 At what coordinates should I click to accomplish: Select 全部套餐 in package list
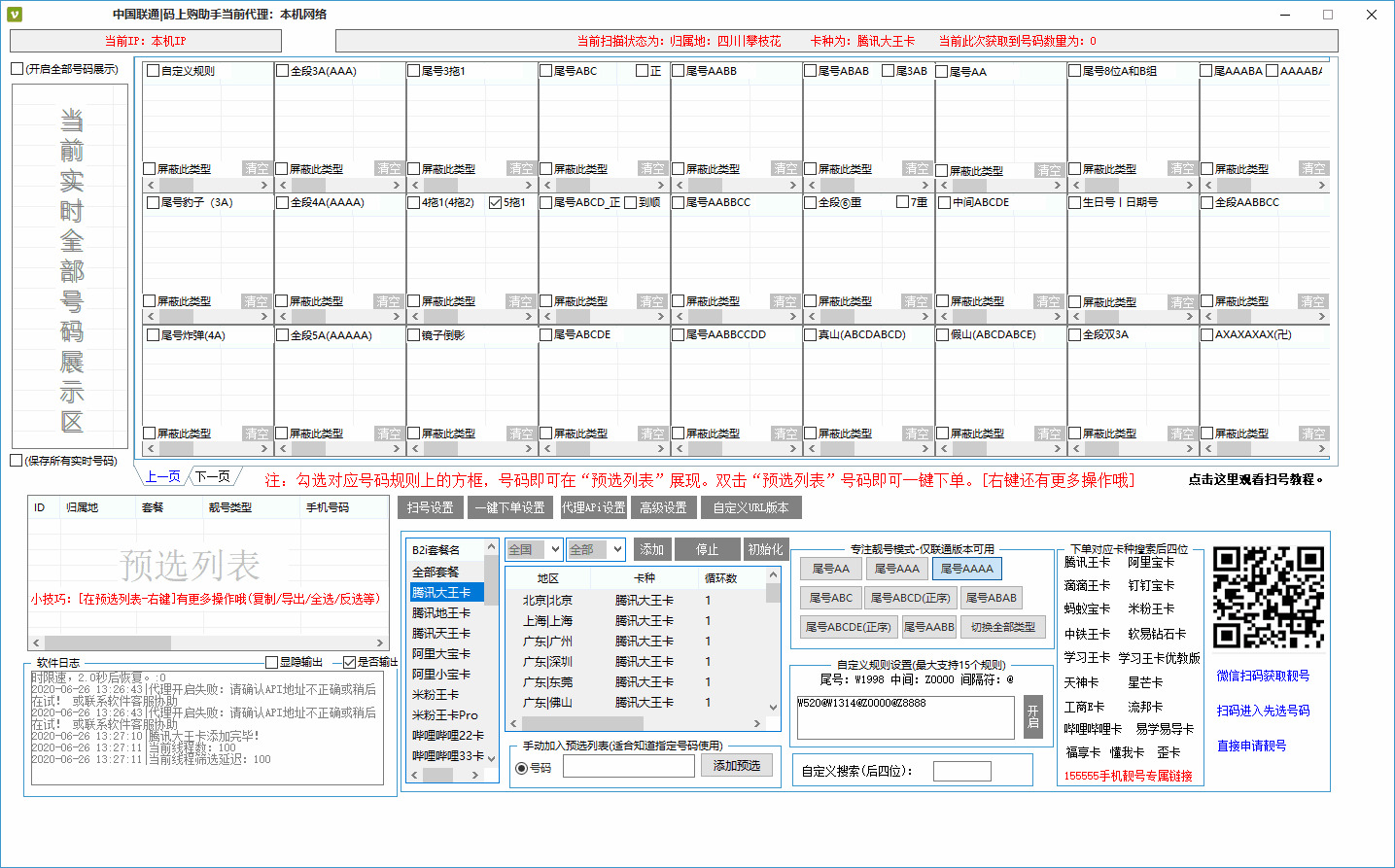click(446, 572)
